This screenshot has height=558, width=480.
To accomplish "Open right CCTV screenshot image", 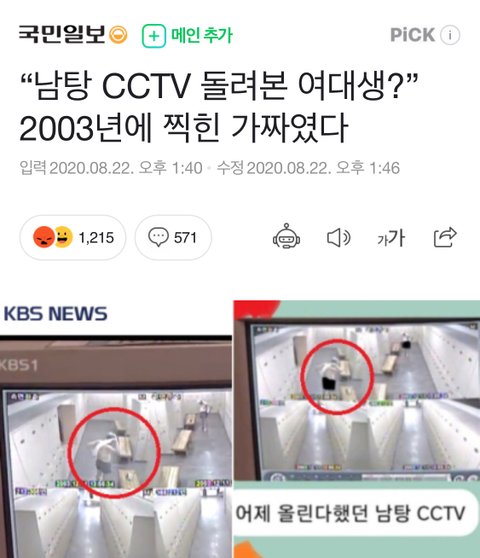I will [357, 429].
